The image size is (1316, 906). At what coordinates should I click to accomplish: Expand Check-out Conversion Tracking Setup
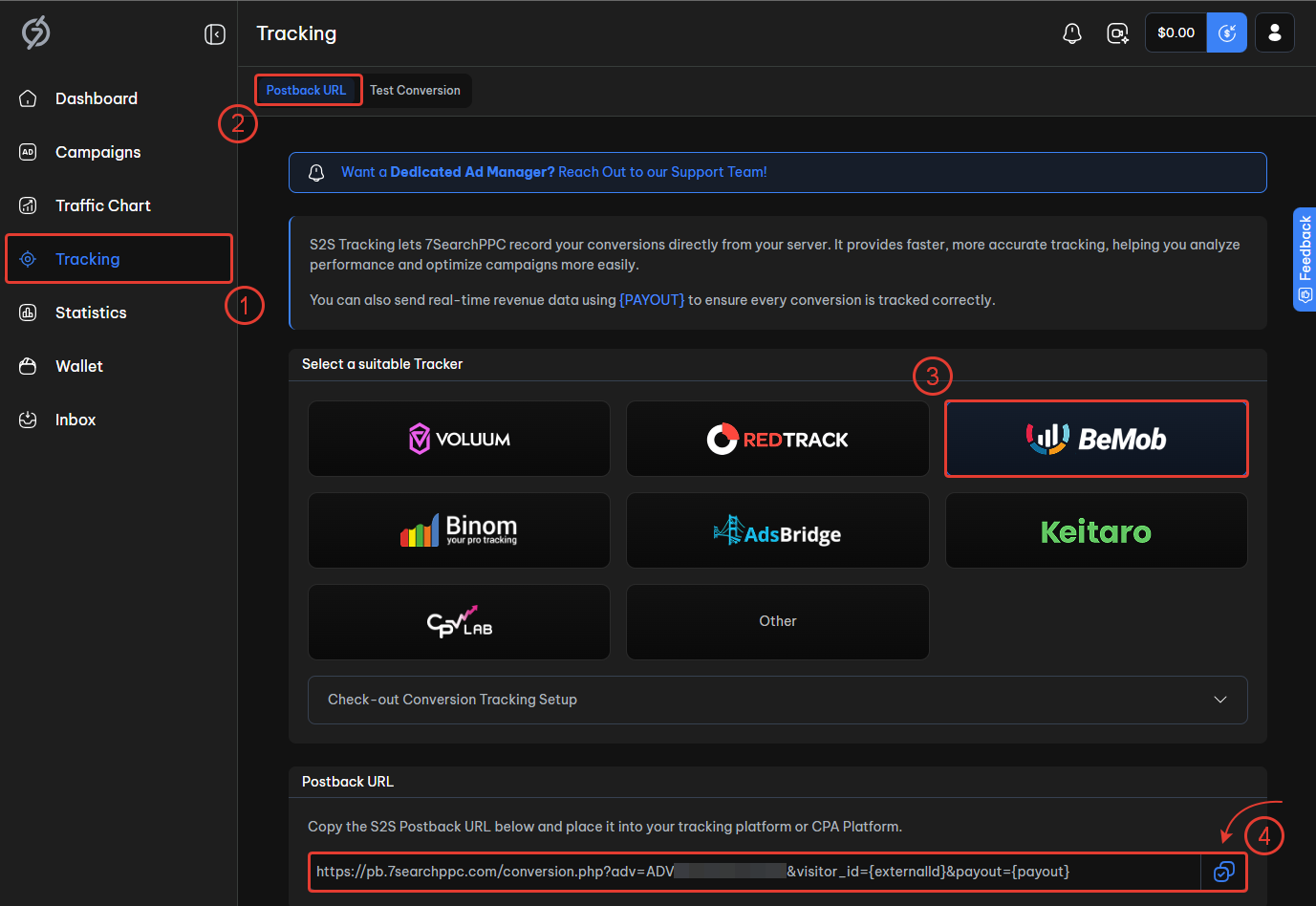pos(778,701)
